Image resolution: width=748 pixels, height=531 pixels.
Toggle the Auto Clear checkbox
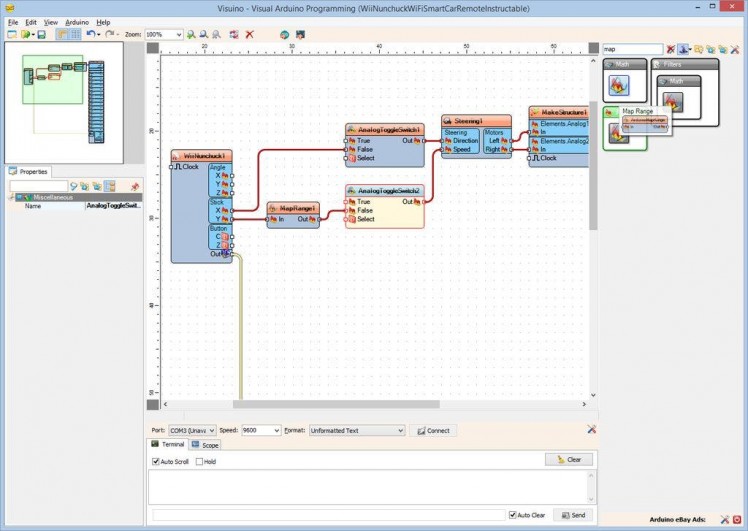[513, 515]
